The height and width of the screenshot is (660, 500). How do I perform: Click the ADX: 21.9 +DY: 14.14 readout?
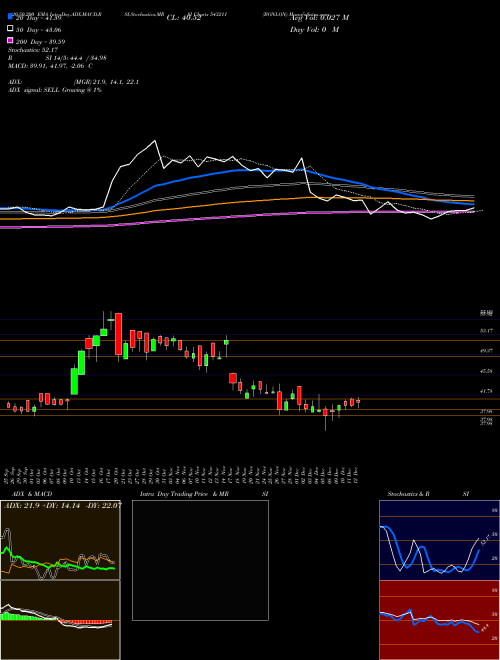62,505
